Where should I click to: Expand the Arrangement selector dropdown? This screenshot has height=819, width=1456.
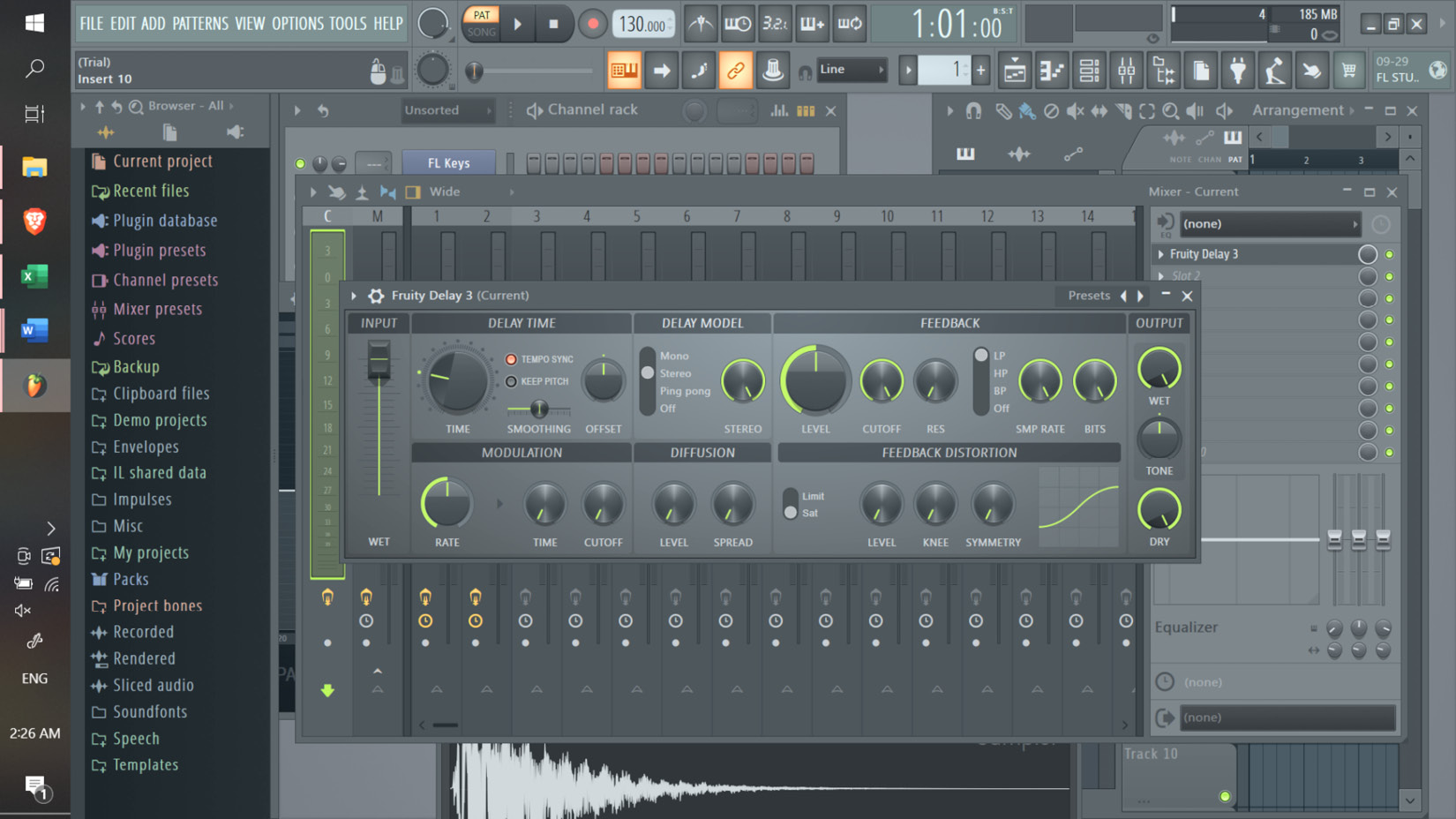(x=1302, y=110)
